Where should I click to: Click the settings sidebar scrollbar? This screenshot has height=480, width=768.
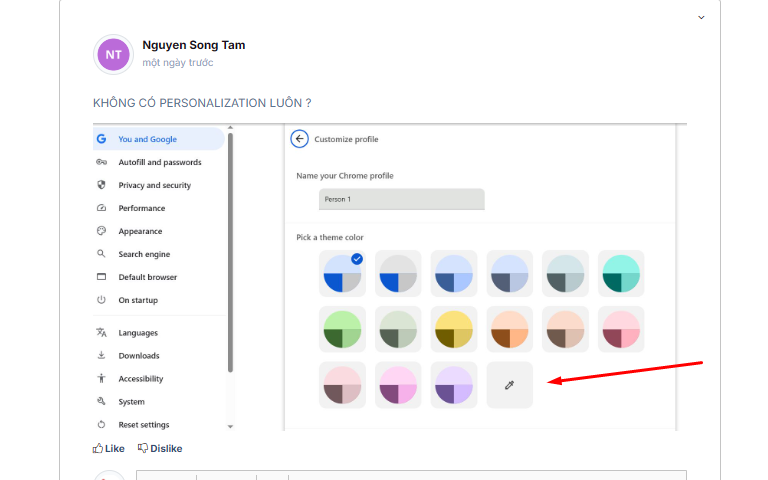pos(231,250)
